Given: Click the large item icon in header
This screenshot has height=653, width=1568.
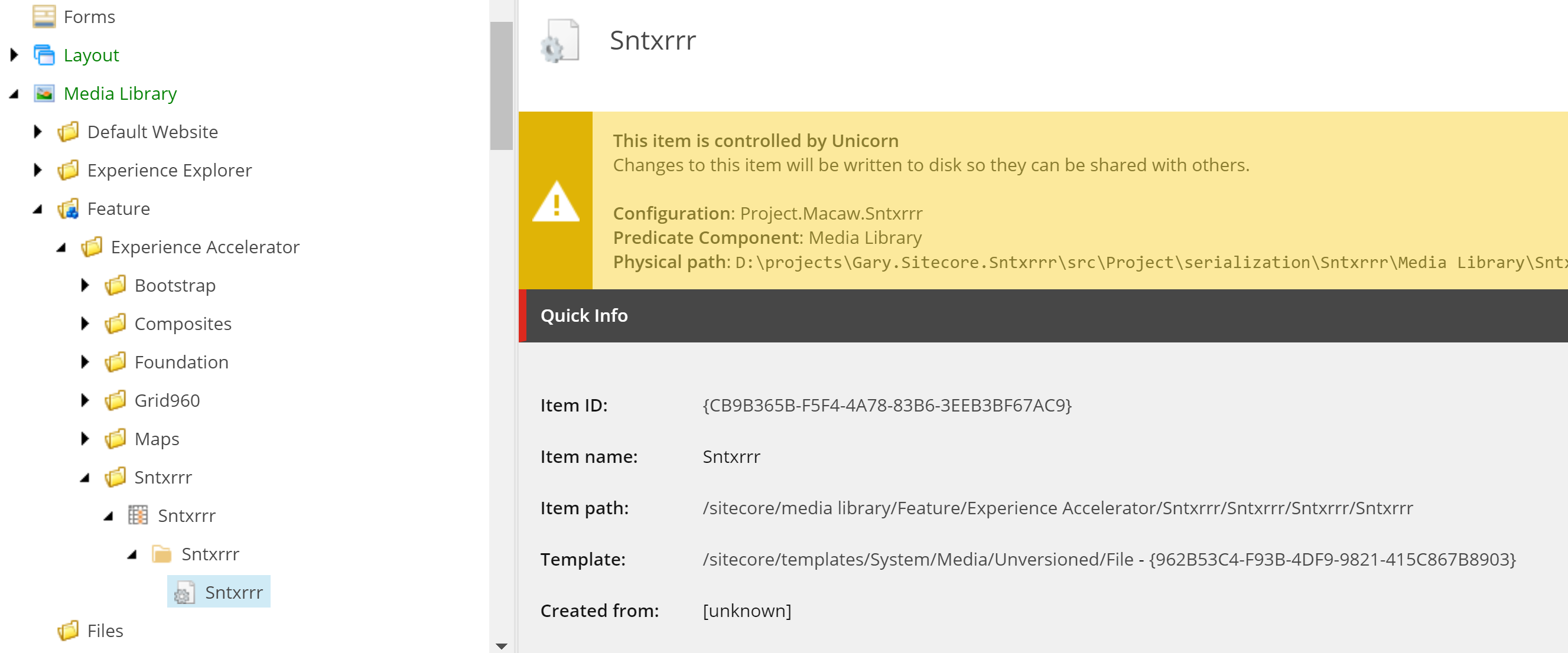Looking at the screenshot, I should [559, 41].
